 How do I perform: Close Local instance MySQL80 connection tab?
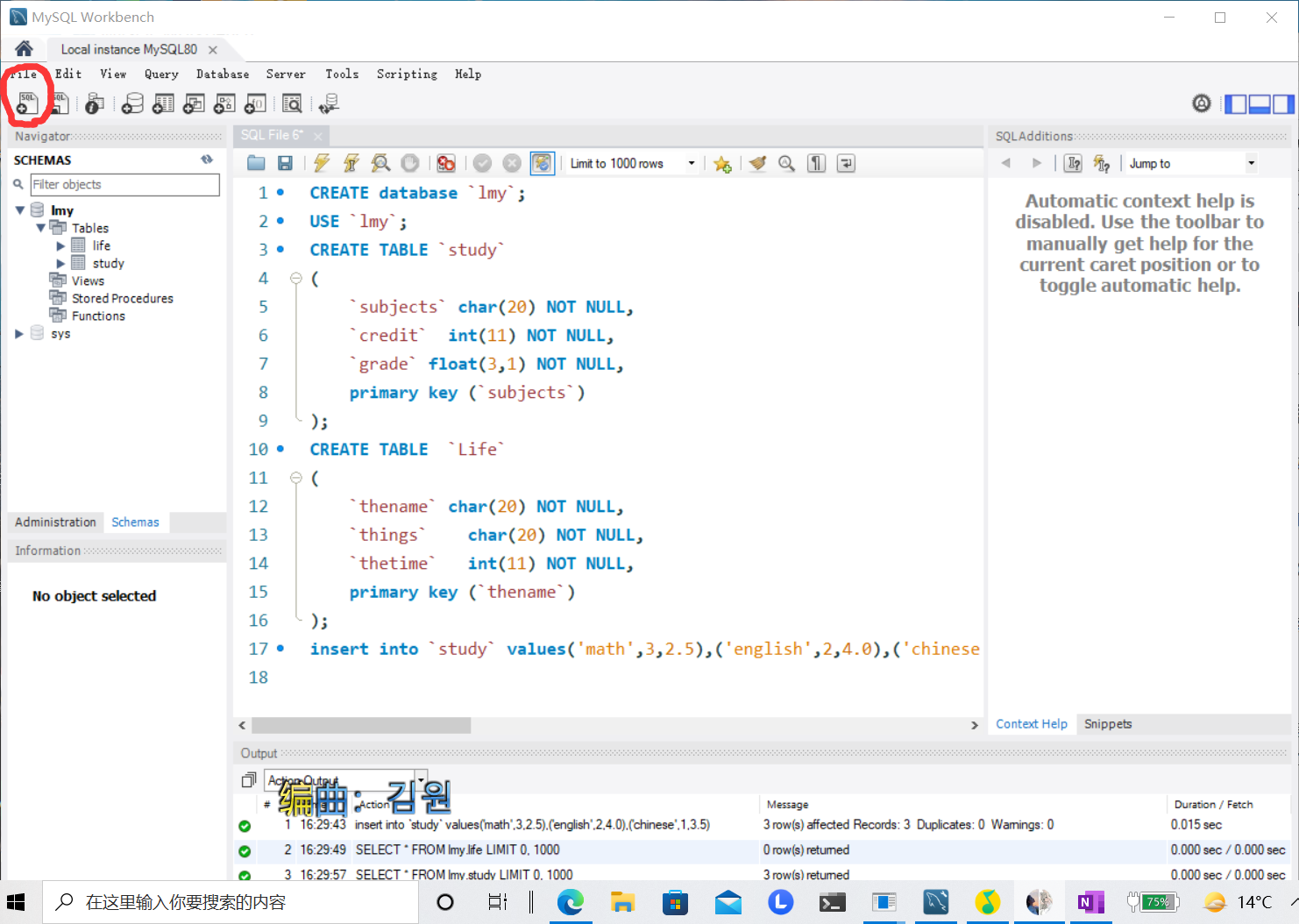pyautogui.click(x=213, y=50)
